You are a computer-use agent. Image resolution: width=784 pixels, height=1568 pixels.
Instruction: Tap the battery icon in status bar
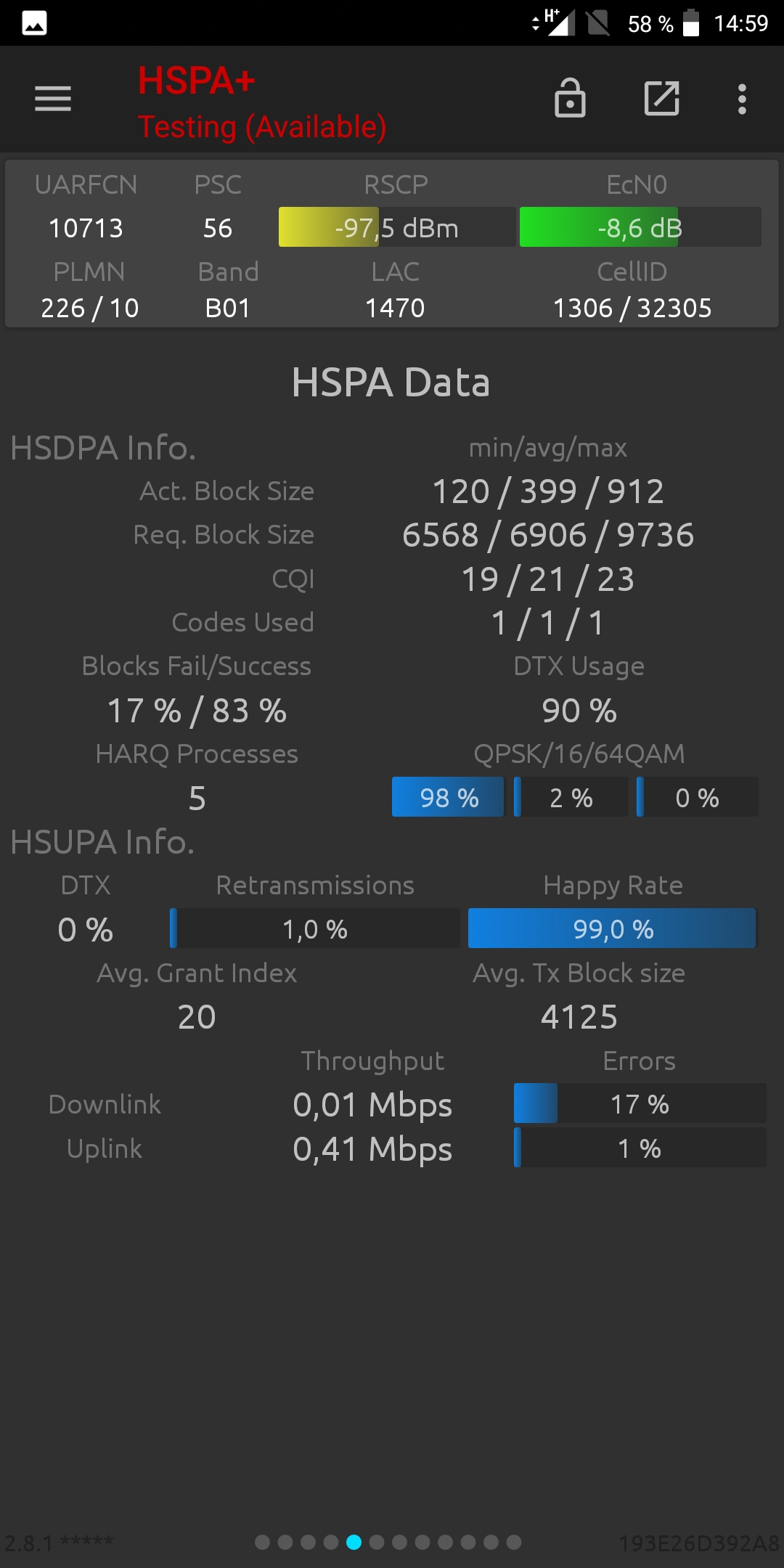coord(691,23)
